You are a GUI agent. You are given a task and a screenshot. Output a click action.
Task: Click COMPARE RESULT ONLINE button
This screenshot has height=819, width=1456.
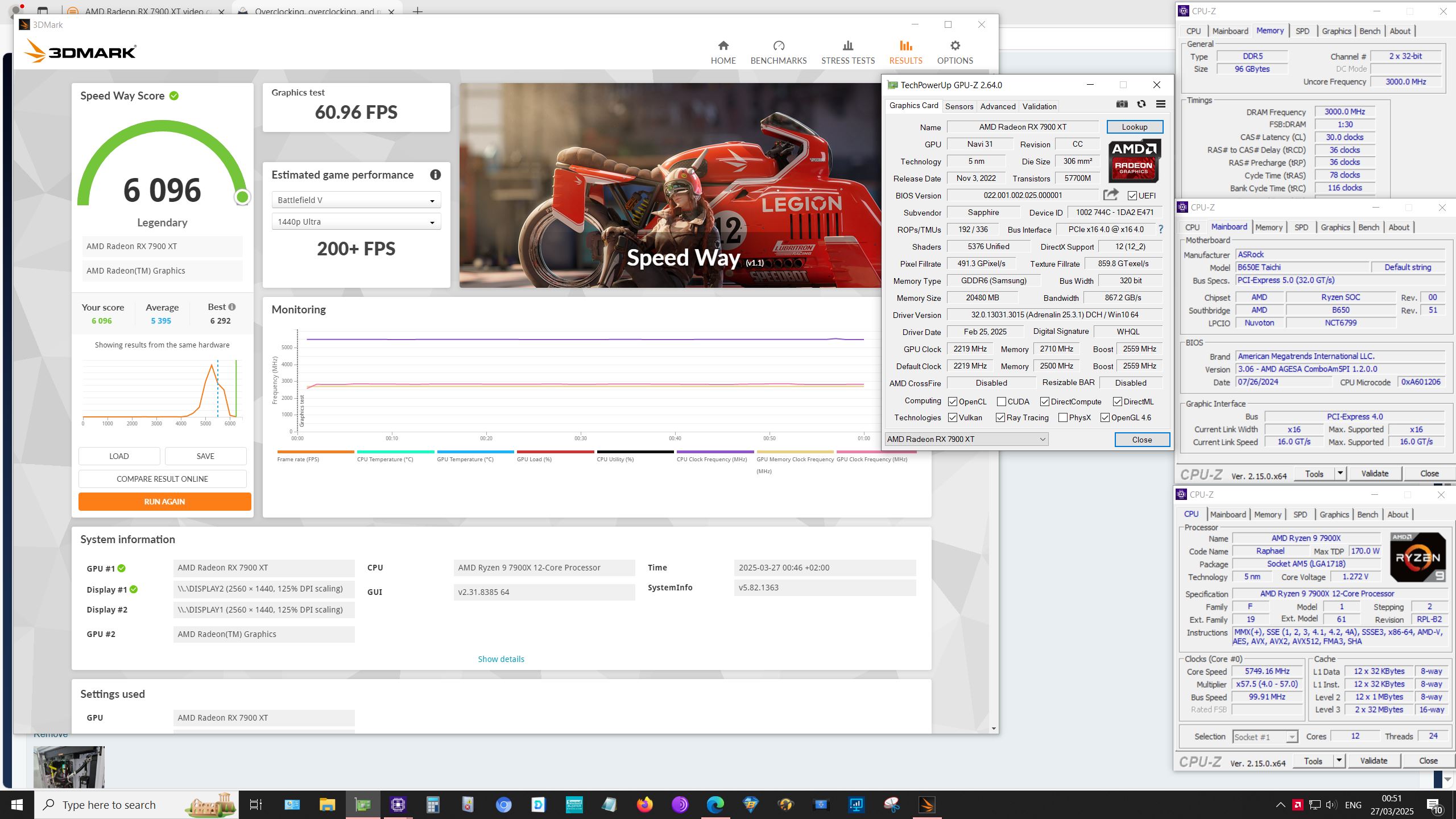(x=162, y=479)
